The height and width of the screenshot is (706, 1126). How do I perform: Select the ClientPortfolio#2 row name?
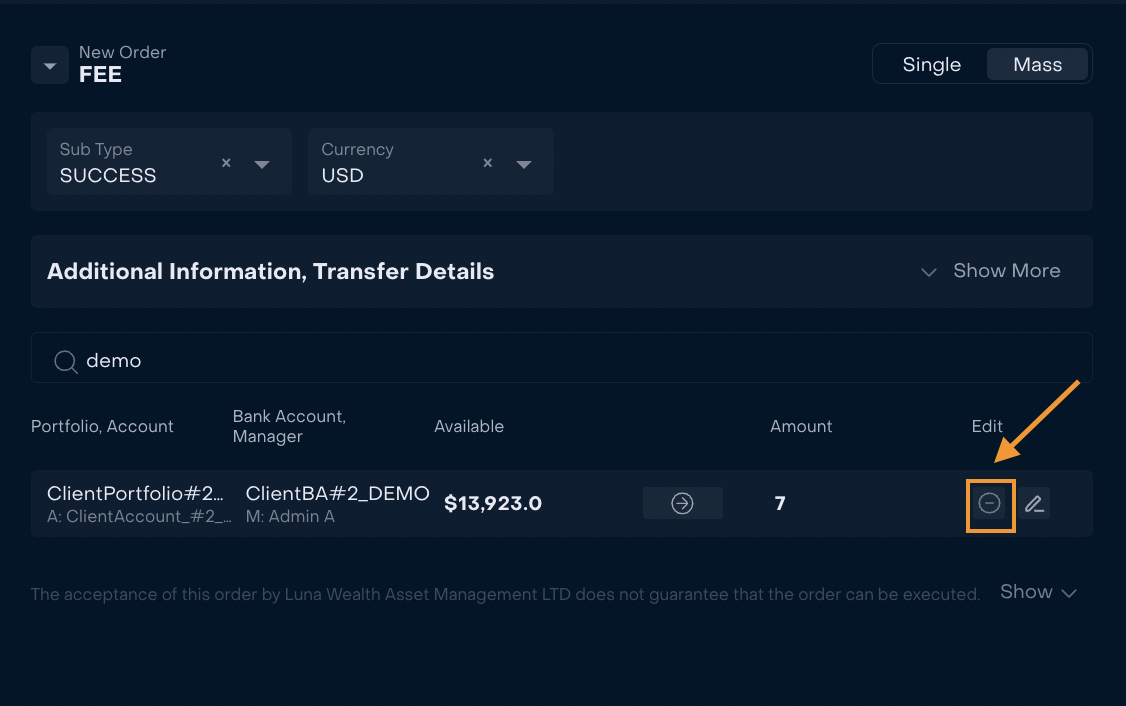pyautogui.click(x=135, y=493)
